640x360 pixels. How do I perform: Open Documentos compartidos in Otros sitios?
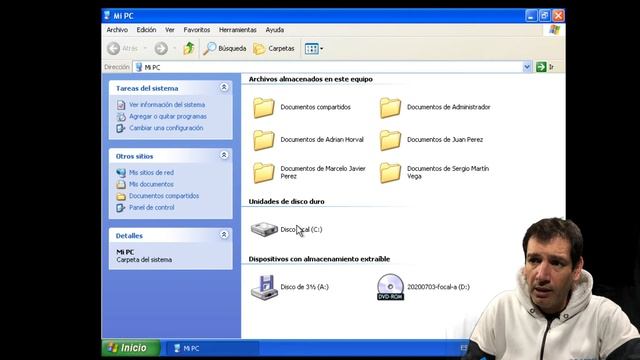point(164,196)
